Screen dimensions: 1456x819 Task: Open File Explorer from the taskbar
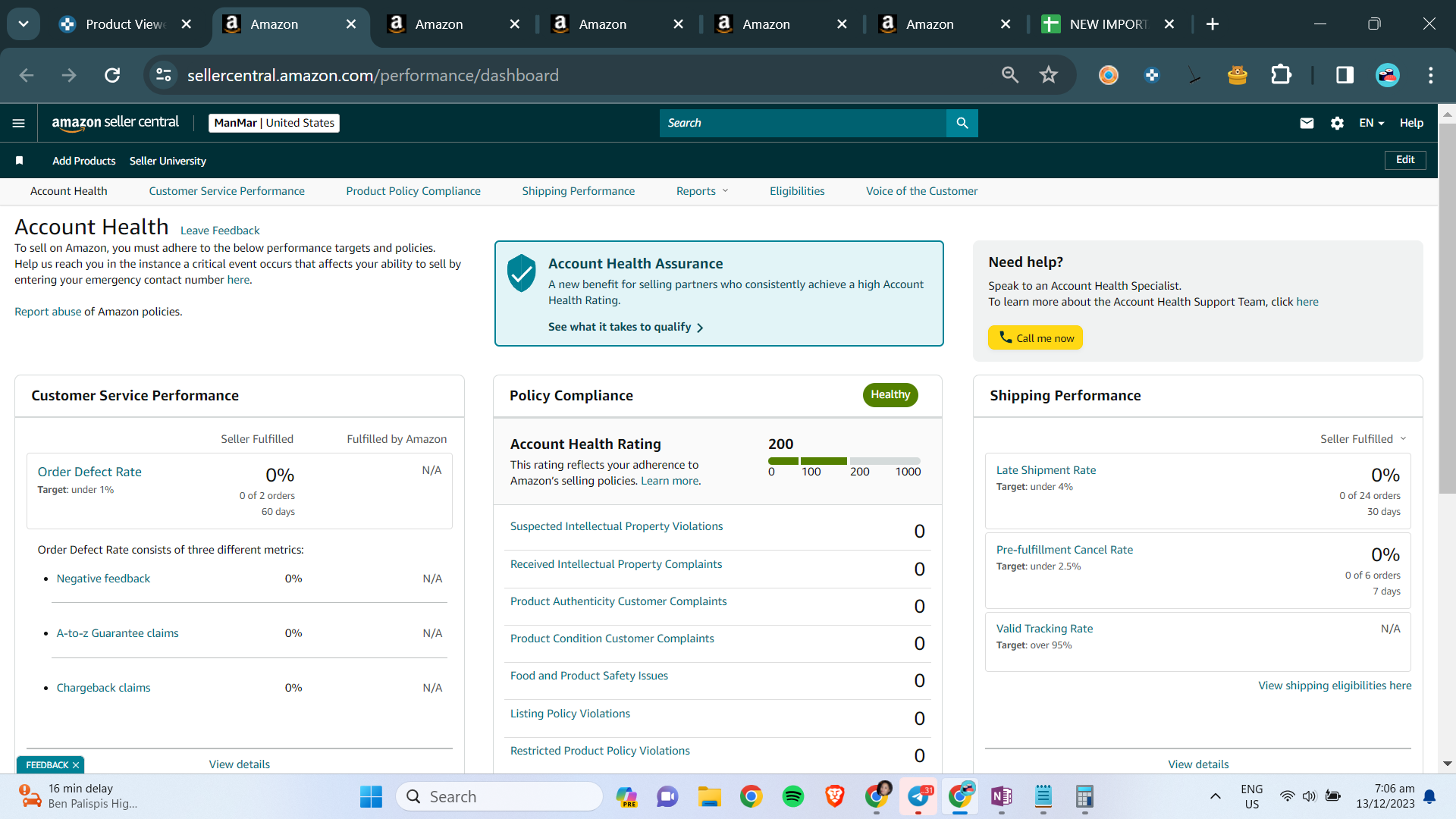[710, 796]
